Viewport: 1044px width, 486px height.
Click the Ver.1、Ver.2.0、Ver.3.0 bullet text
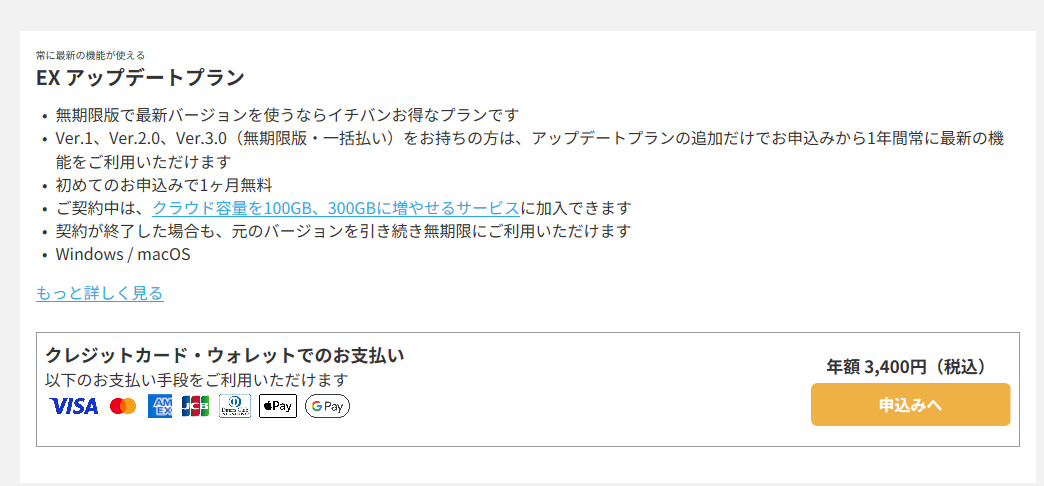530,150
